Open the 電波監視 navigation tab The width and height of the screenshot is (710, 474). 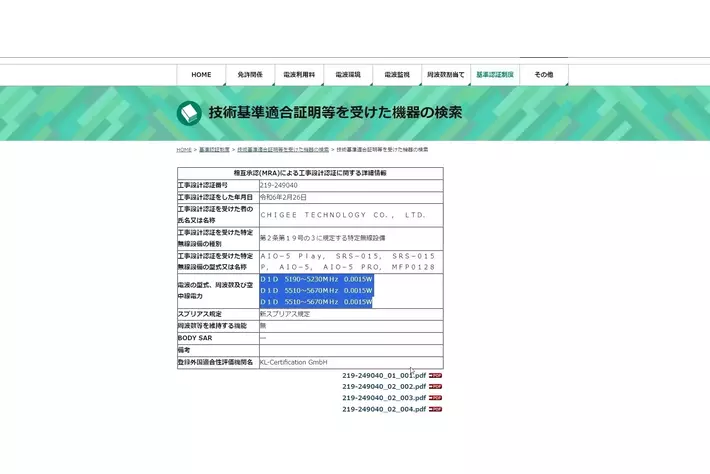[x=397, y=75]
